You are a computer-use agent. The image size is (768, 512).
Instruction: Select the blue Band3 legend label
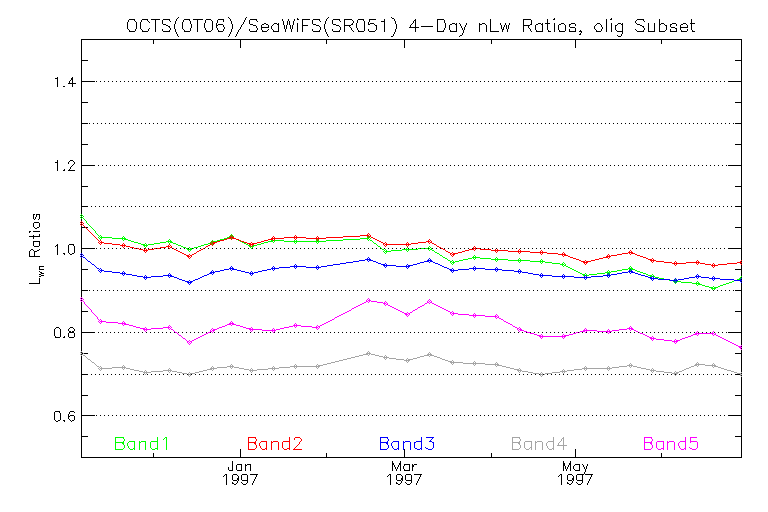(x=407, y=444)
